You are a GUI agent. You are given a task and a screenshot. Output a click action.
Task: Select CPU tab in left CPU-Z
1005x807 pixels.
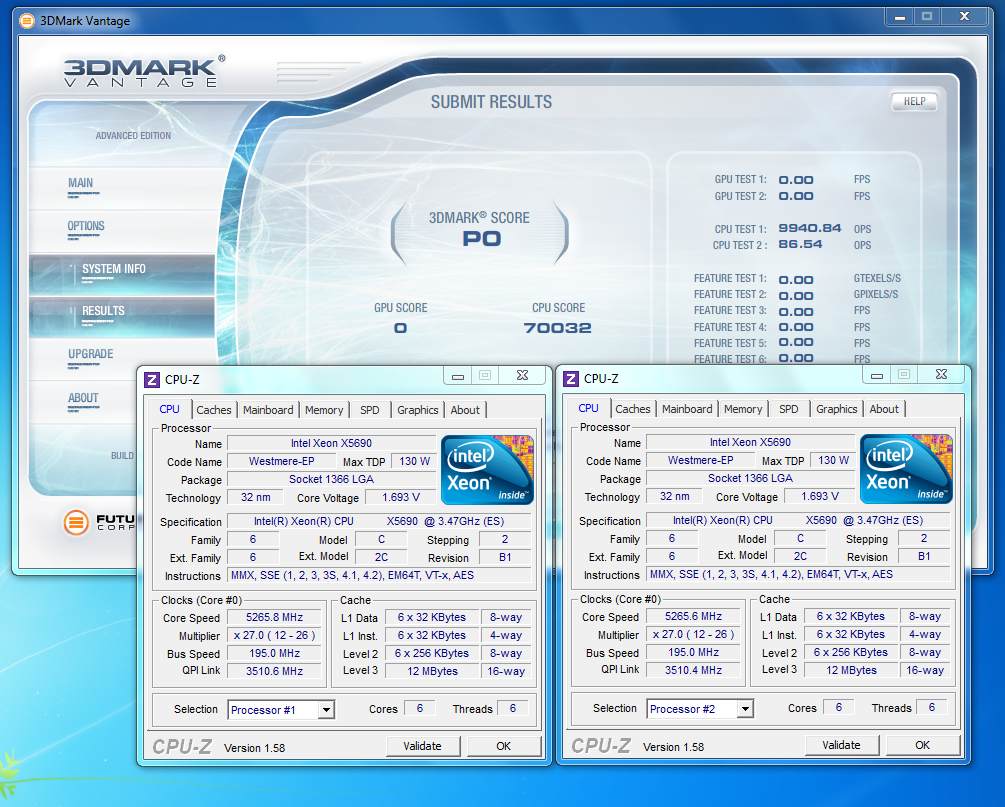pos(169,409)
